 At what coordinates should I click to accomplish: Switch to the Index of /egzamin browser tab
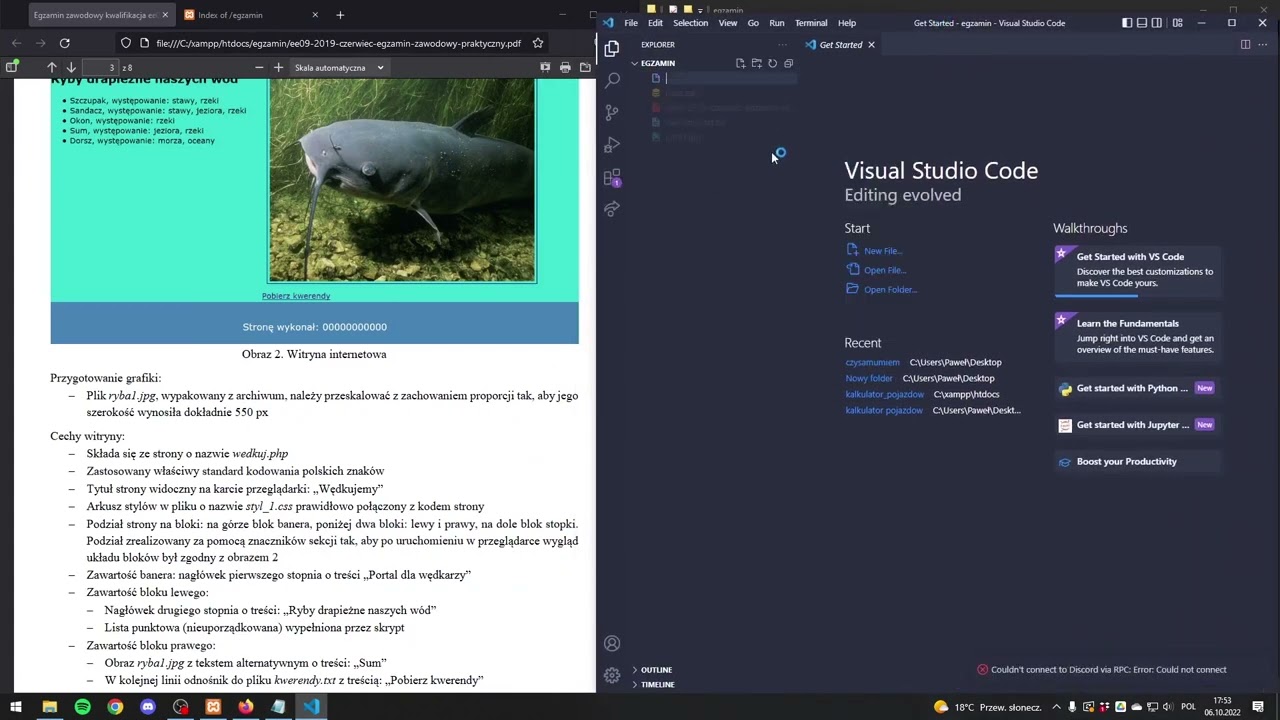coord(250,15)
